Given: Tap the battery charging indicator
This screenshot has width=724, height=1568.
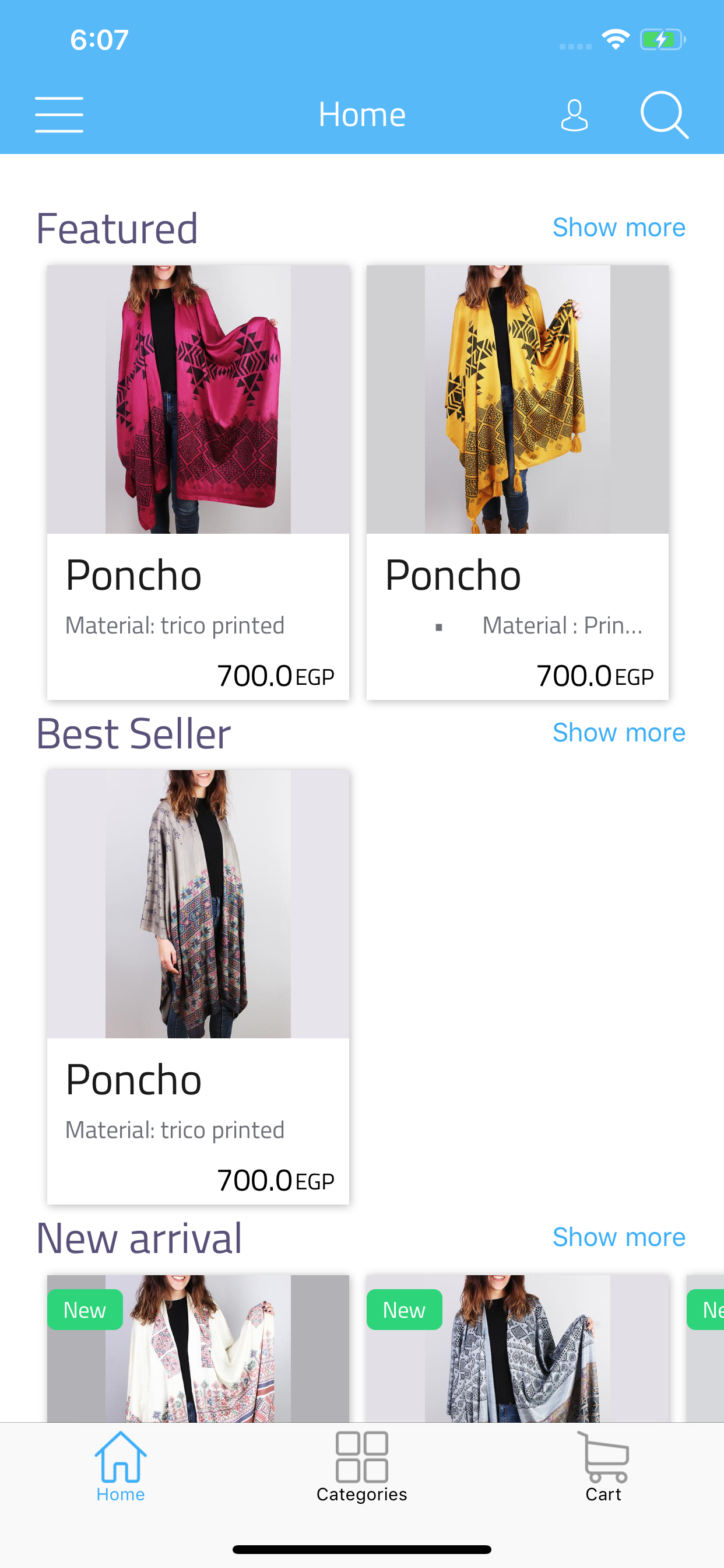Looking at the screenshot, I should point(662,40).
